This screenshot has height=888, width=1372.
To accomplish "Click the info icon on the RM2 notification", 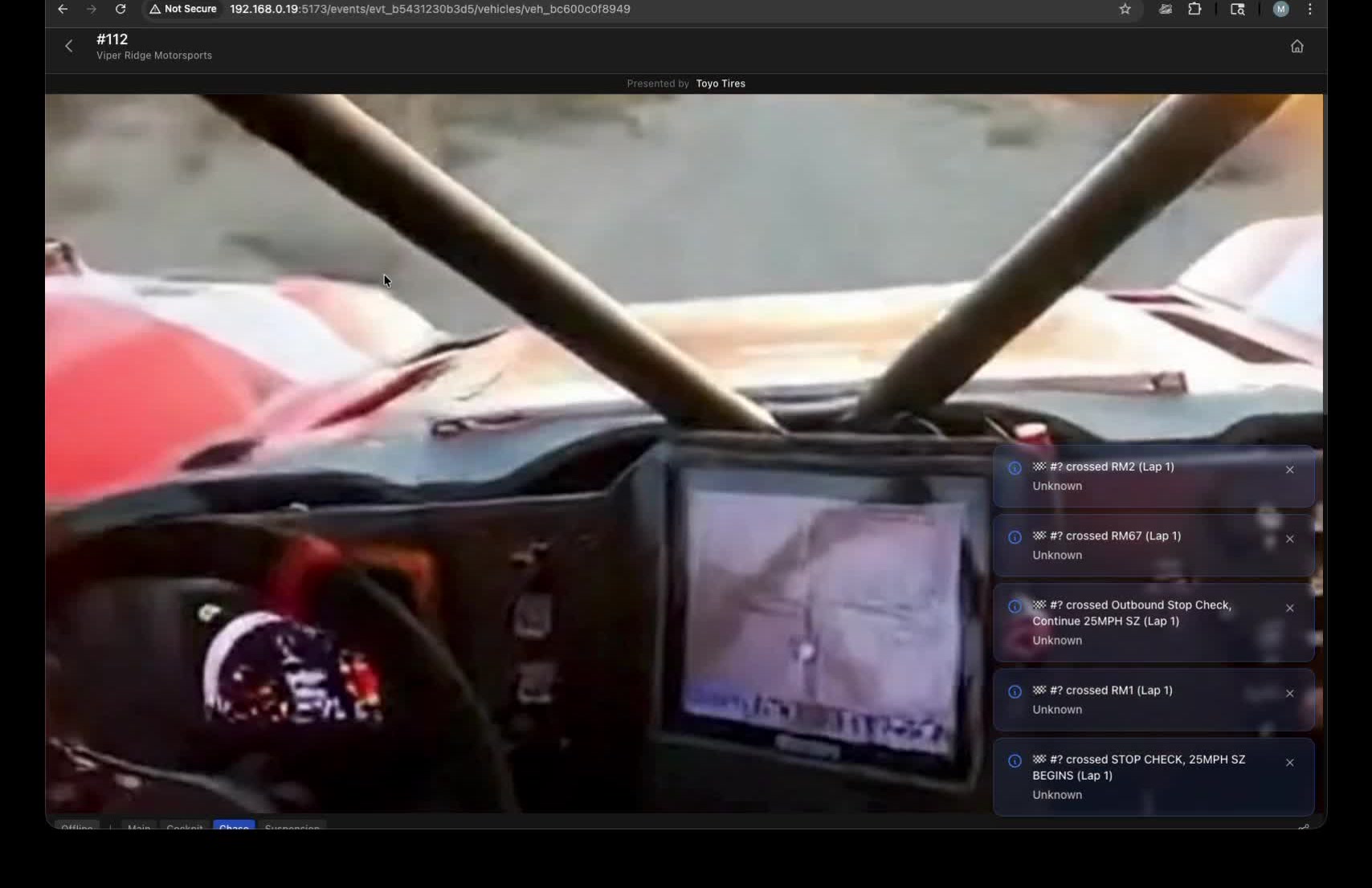I will [1013, 468].
